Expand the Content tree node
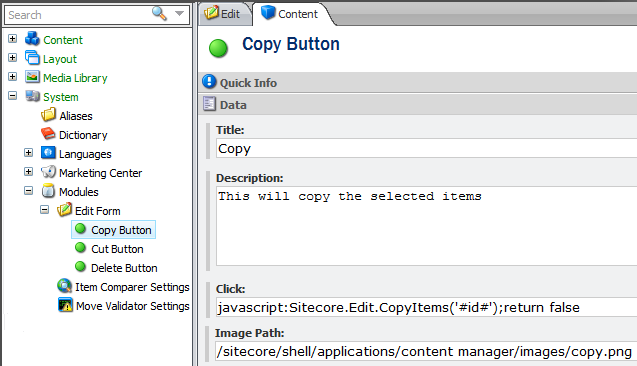 click(13, 39)
